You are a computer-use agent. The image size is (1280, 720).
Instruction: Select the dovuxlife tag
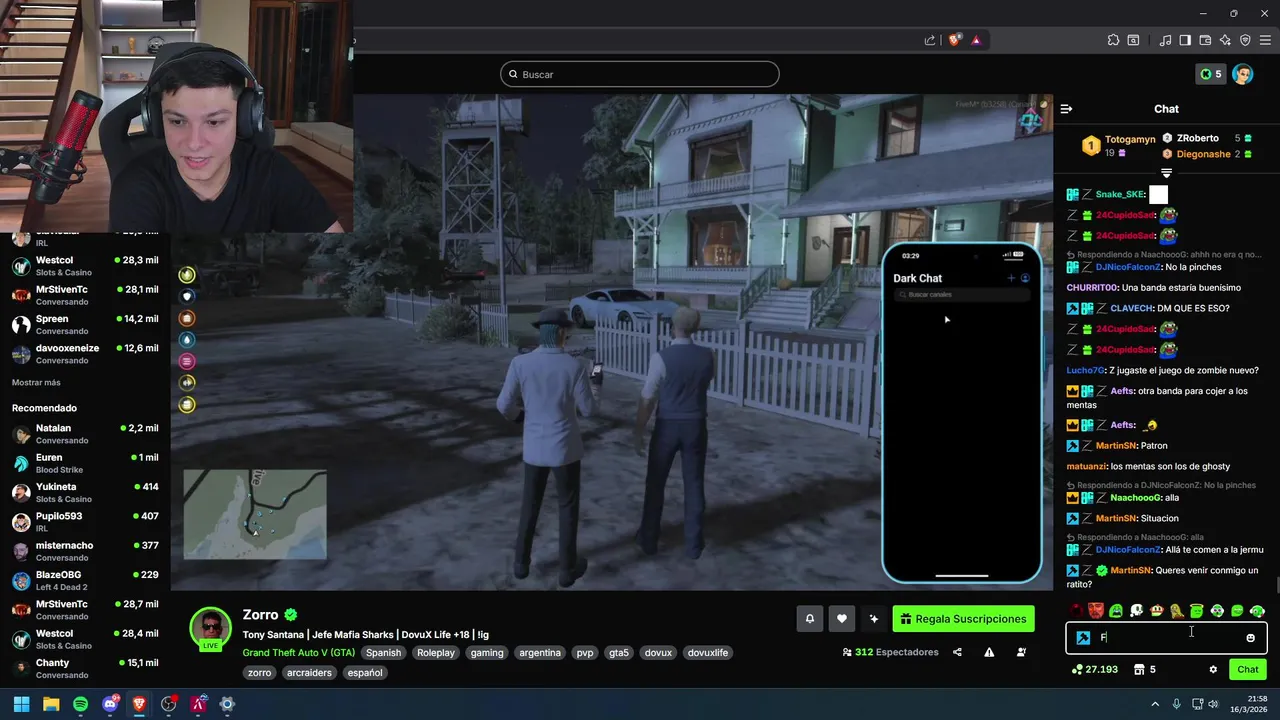tap(708, 653)
